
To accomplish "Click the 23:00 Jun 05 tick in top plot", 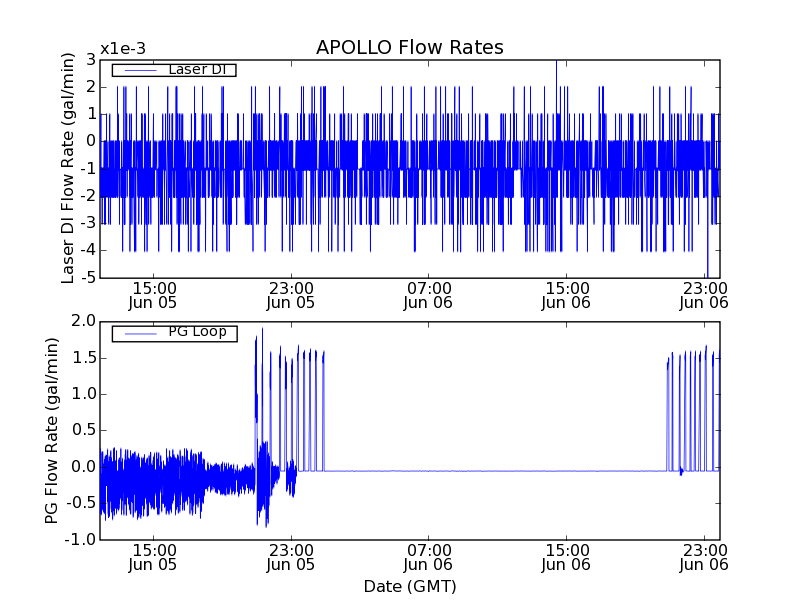I will (291, 295).
